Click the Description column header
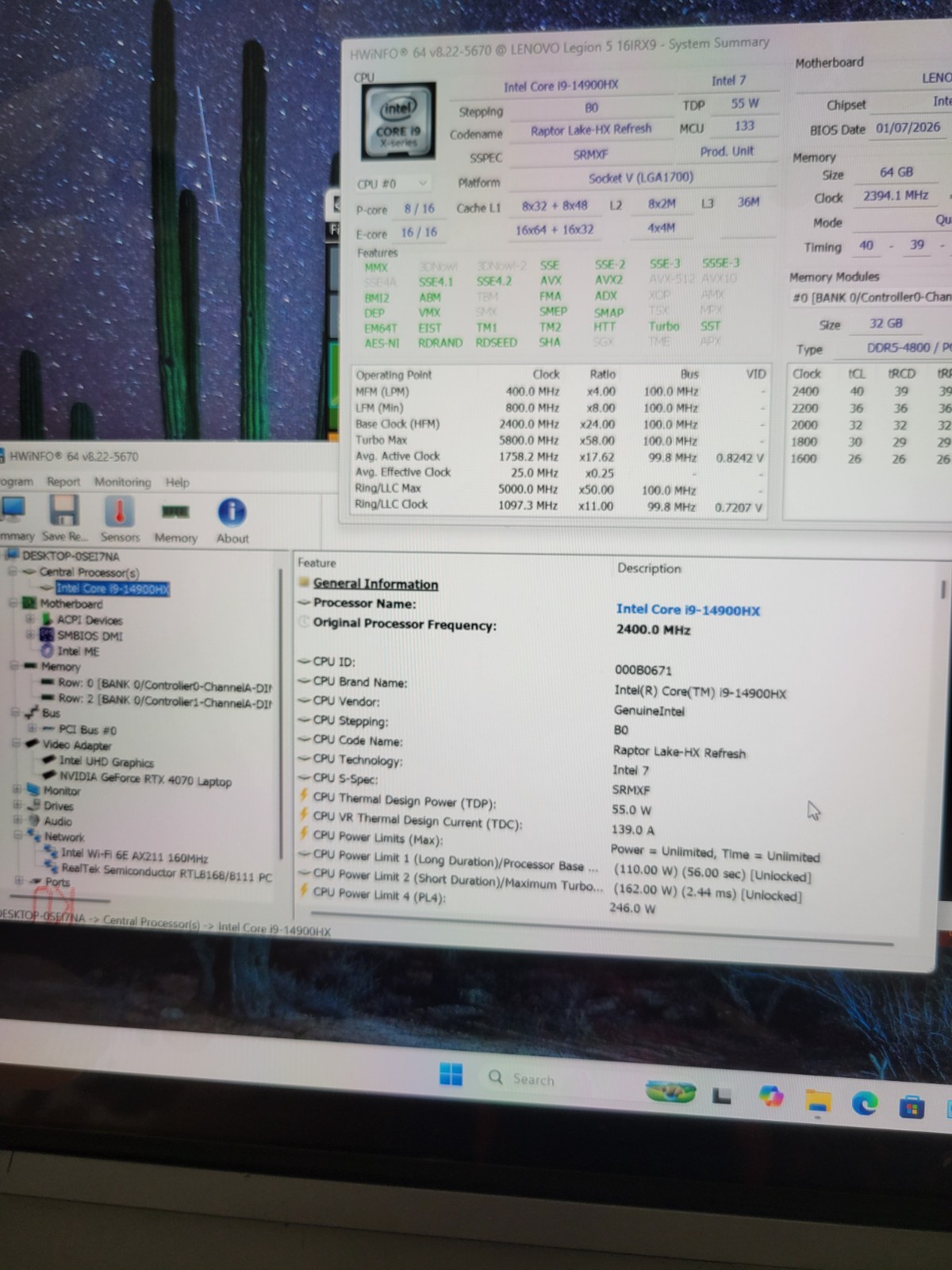Screen dimensions: 952x1270 point(649,568)
